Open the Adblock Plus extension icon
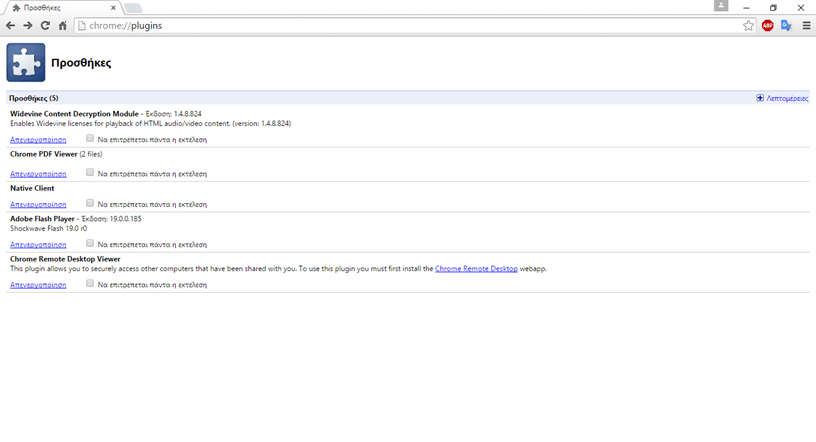This screenshot has width=816, height=442. (768, 26)
